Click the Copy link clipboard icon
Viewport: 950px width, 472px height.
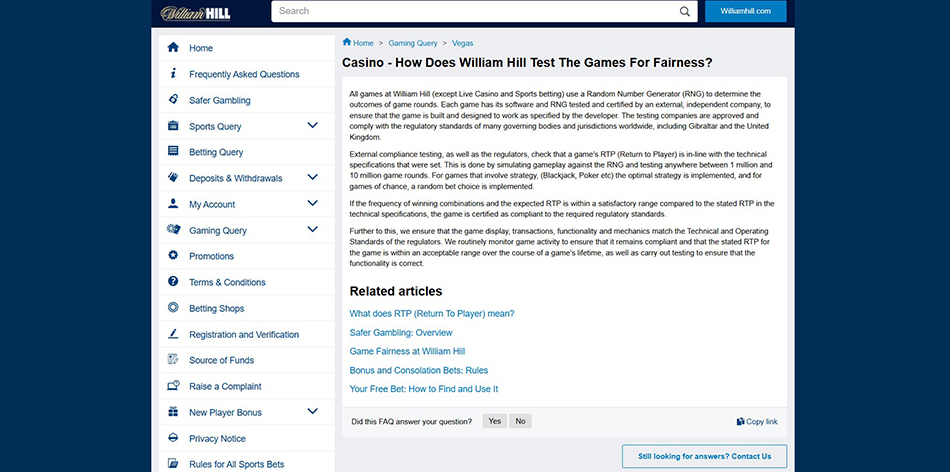[740, 422]
